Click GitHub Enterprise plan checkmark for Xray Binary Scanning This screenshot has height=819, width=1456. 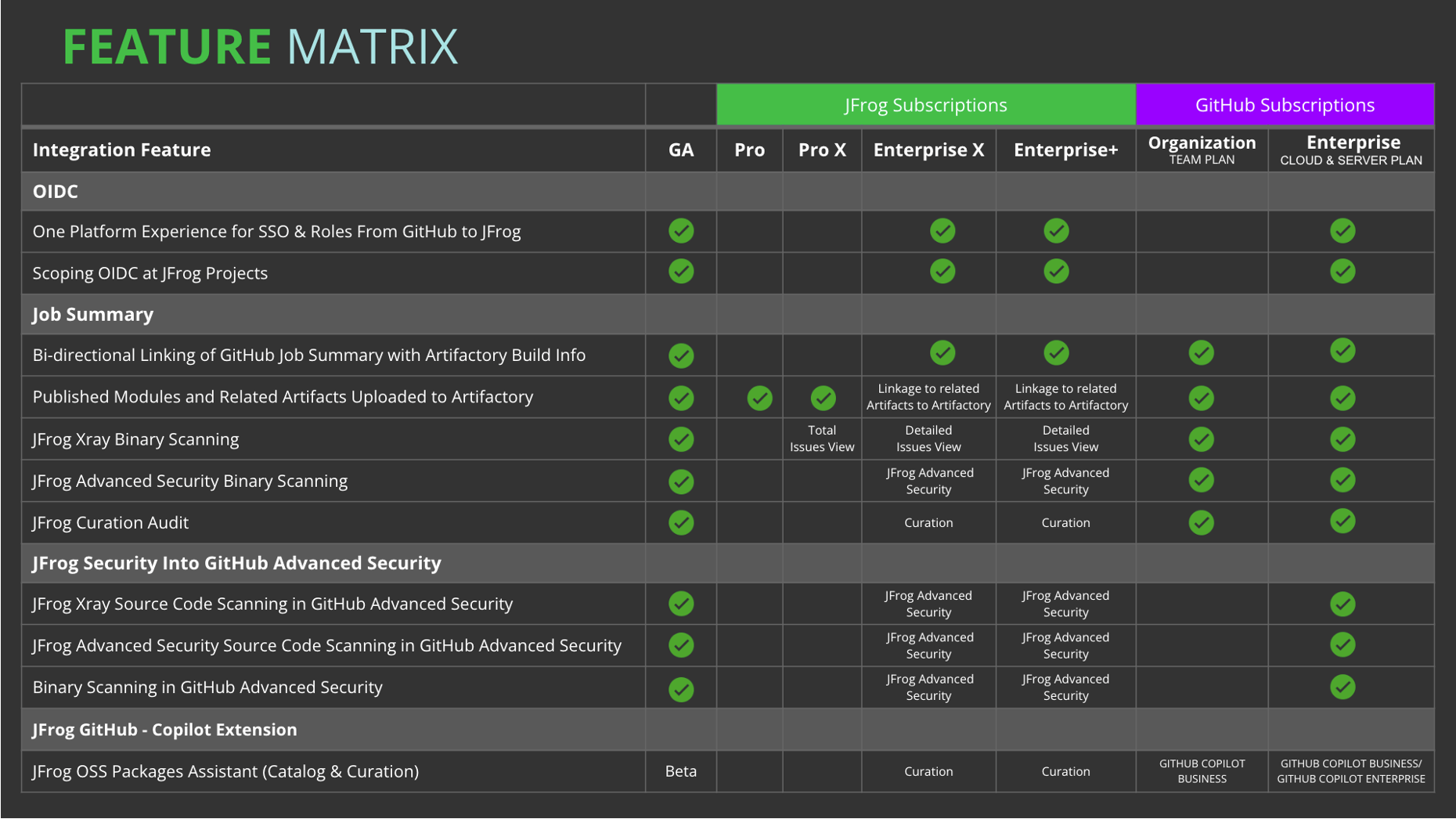tap(1342, 439)
